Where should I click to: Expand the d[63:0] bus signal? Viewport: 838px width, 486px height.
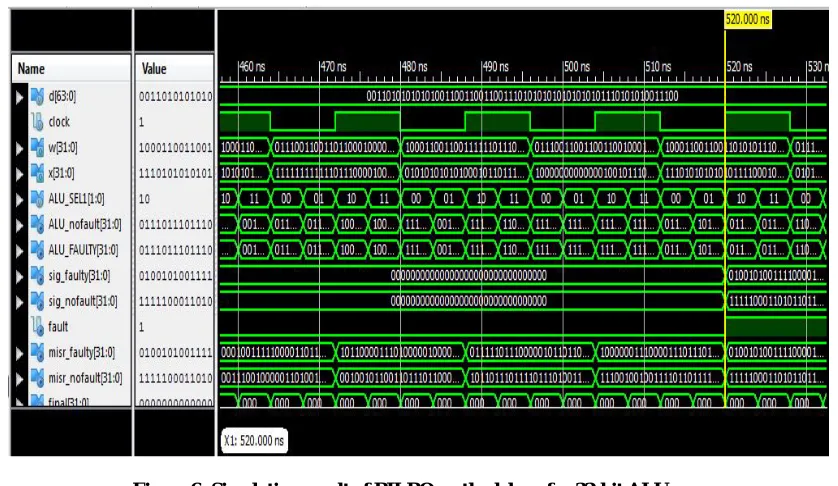pyautogui.click(x=20, y=97)
